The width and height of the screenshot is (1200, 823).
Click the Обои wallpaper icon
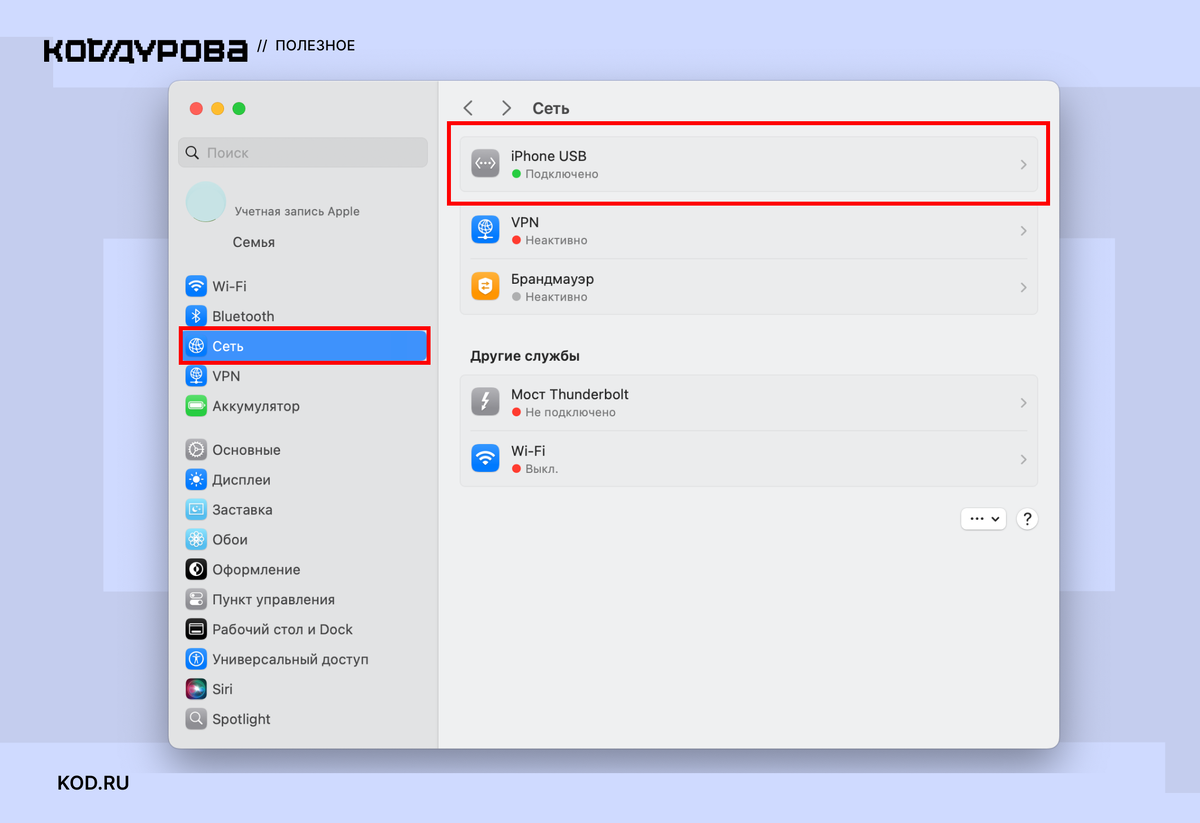pyautogui.click(x=196, y=540)
